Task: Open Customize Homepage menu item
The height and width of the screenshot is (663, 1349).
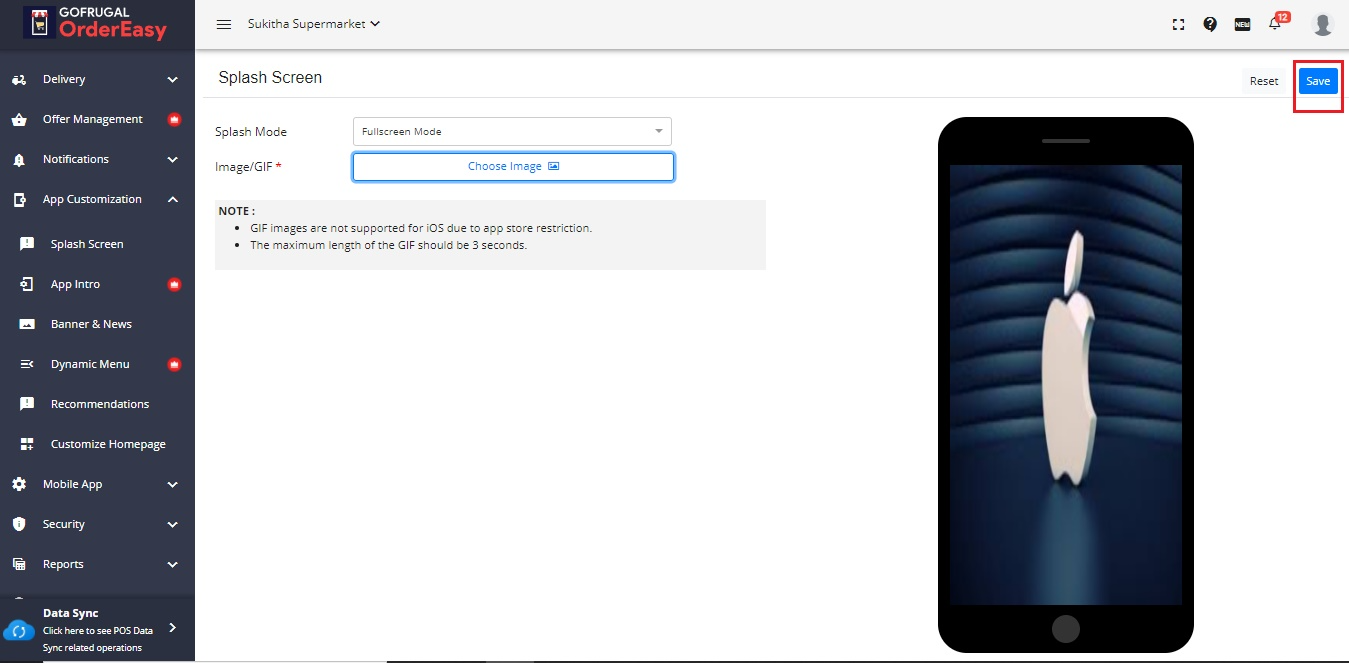Action: coord(108,444)
